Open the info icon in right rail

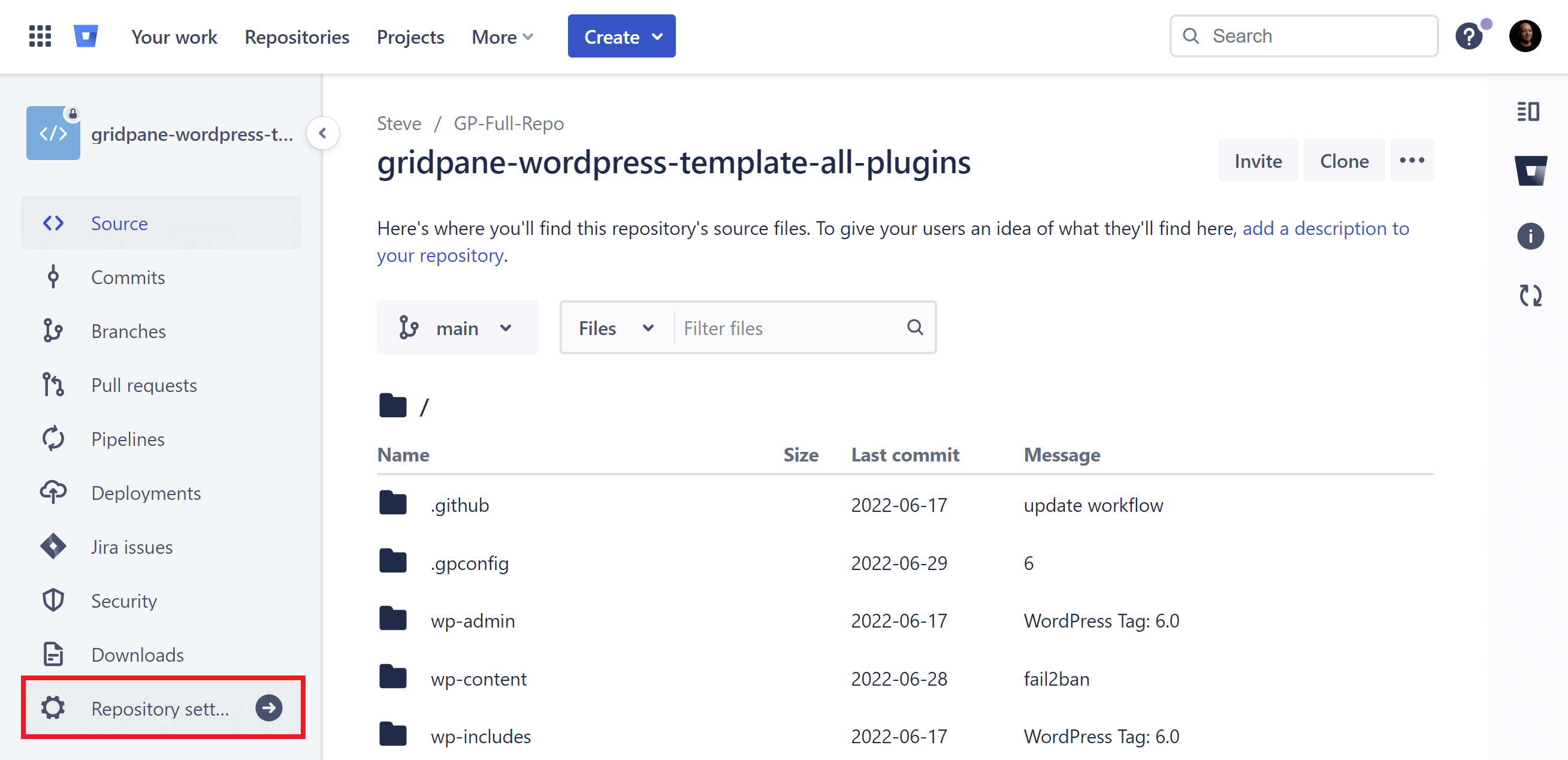[1530, 236]
